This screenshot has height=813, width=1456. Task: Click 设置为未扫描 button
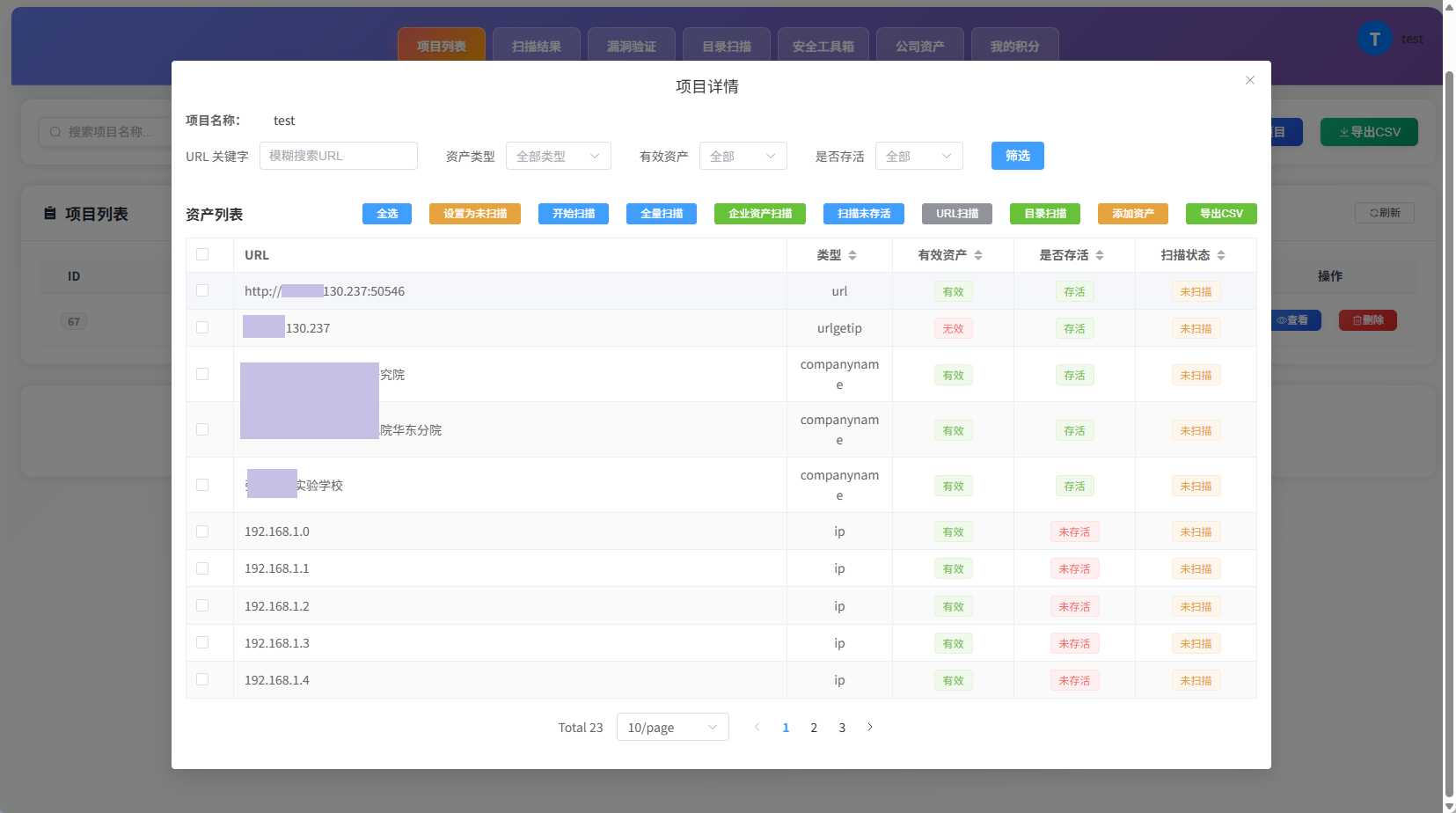475,214
